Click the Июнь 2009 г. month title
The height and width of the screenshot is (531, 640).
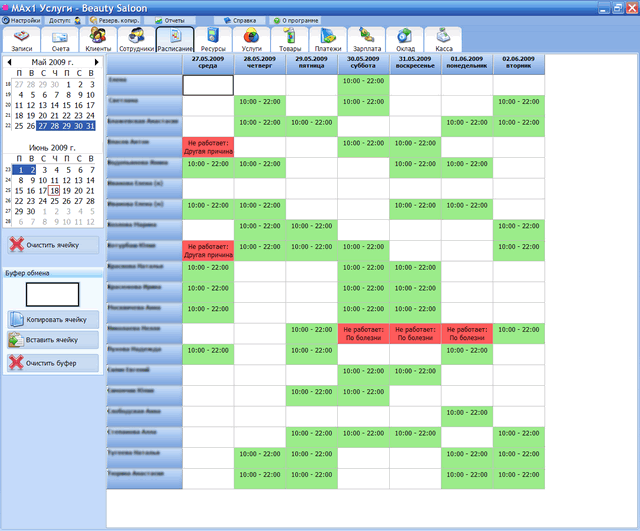pyautogui.click(x=52, y=148)
